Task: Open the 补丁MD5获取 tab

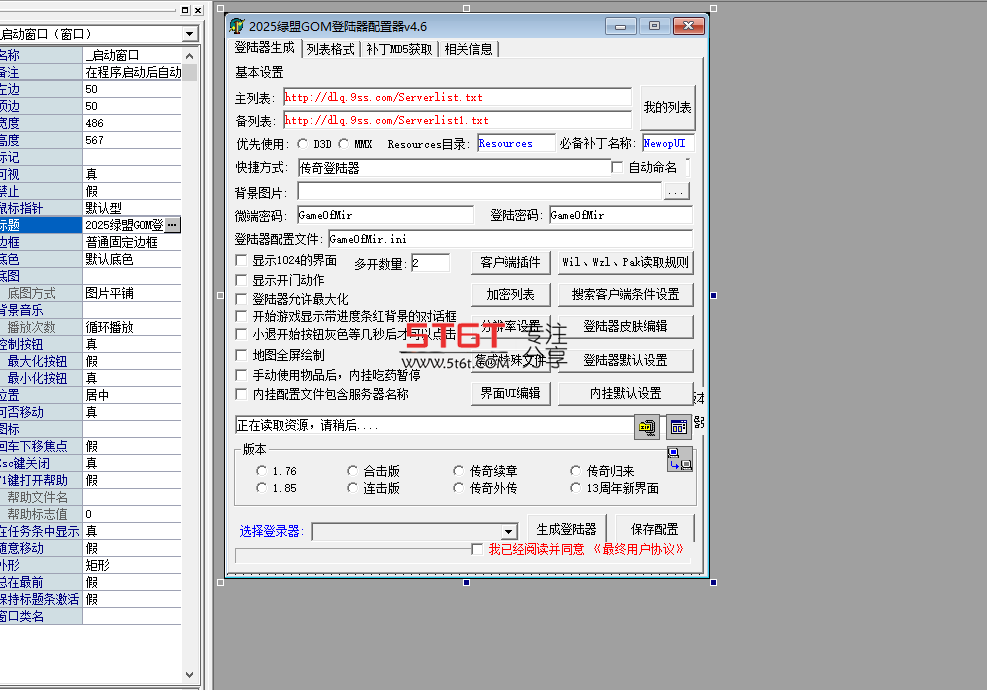Action: (x=399, y=49)
